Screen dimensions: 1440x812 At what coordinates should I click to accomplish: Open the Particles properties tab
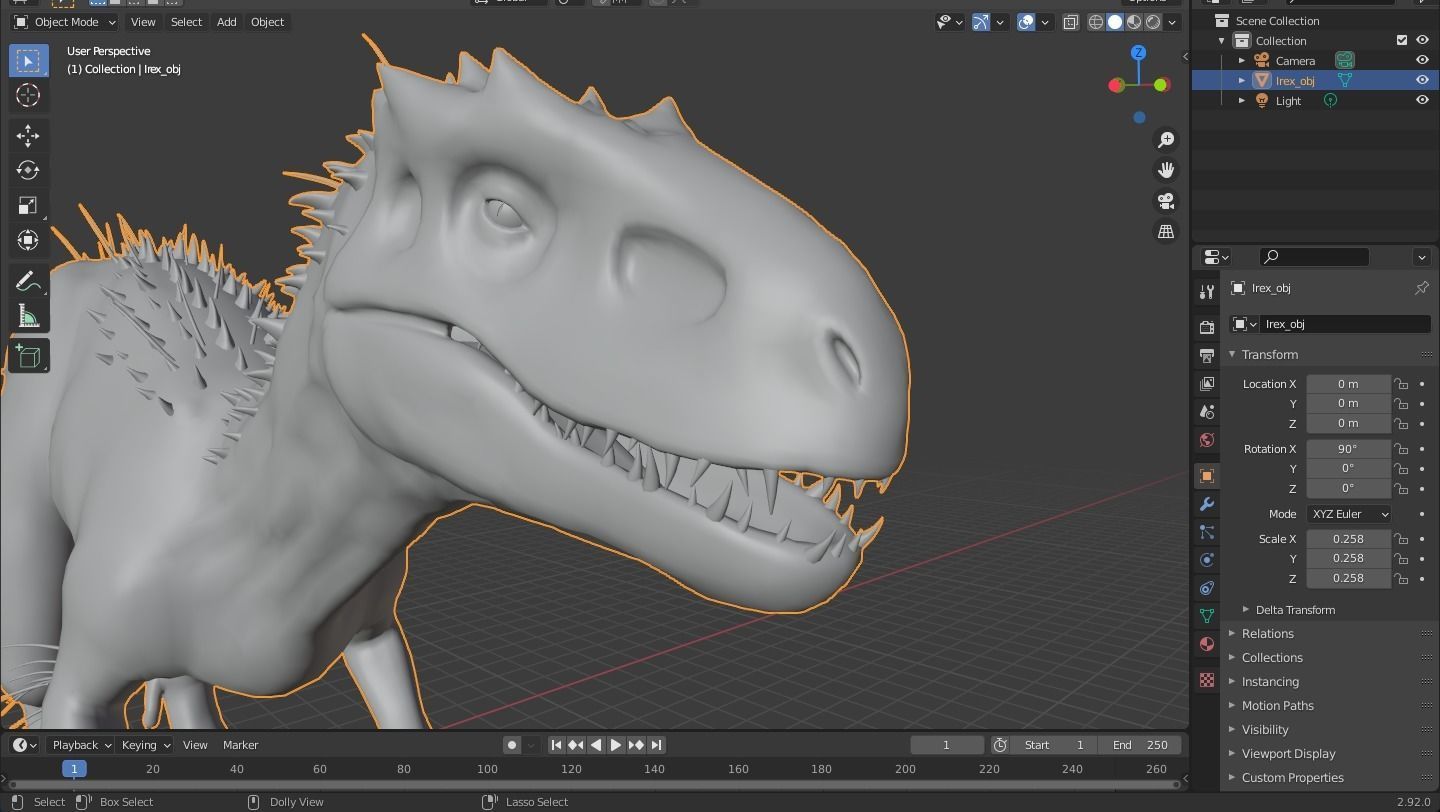point(1207,532)
